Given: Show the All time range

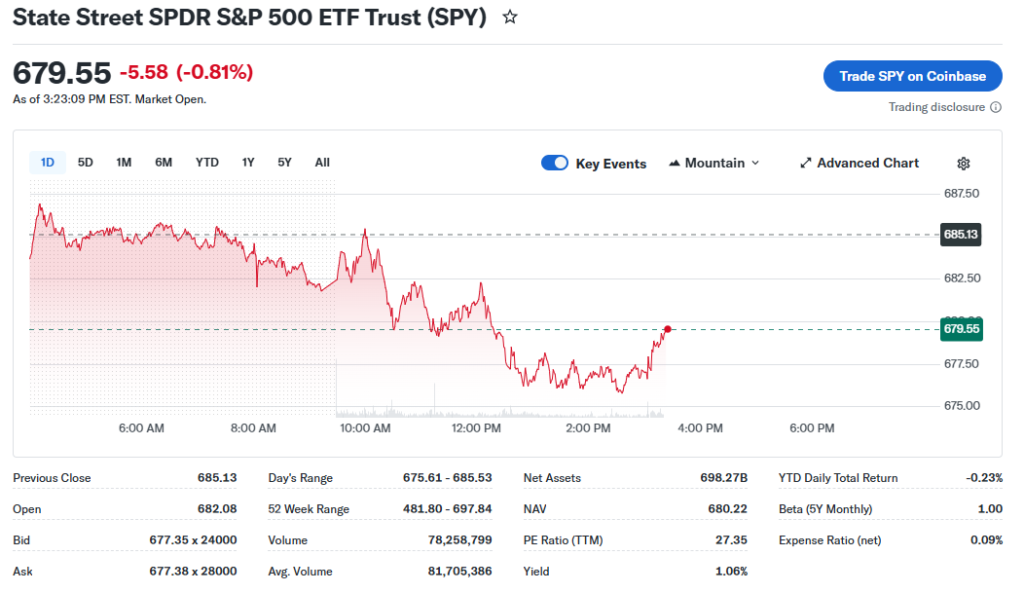Looking at the screenshot, I should (x=322, y=162).
